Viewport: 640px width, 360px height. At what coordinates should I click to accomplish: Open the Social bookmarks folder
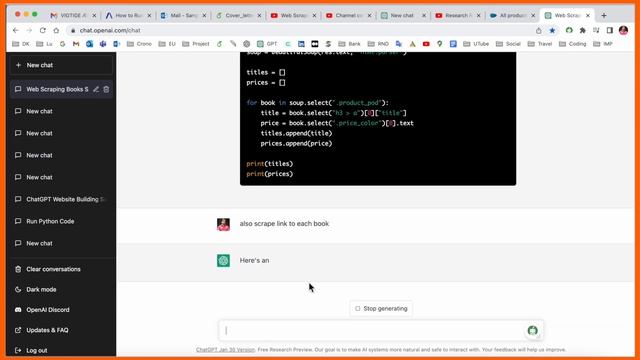508,44
